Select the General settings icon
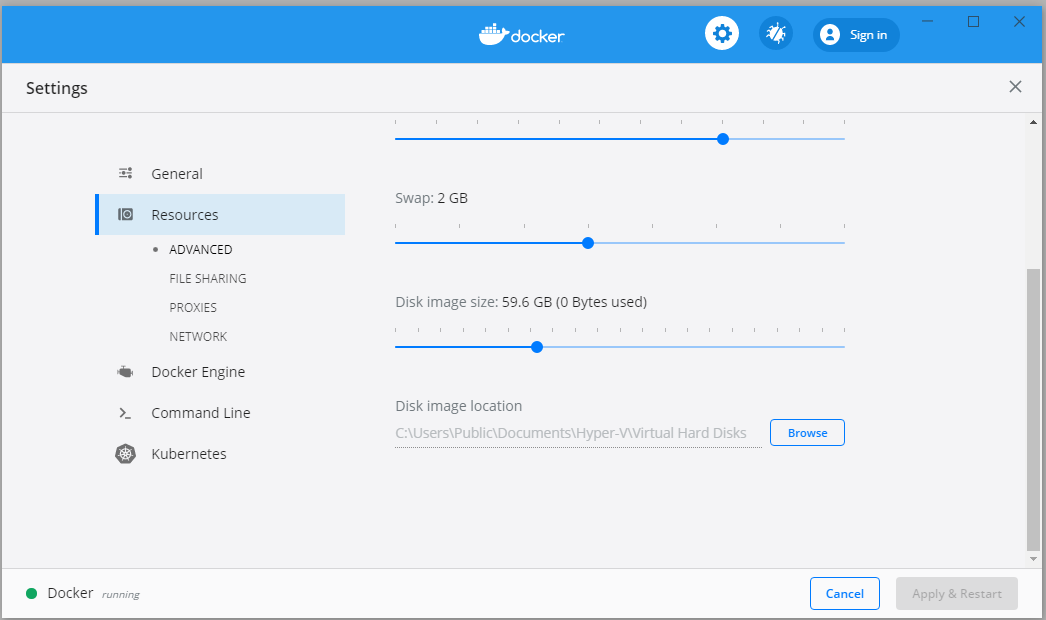The width and height of the screenshot is (1046, 620). click(x=126, y=173)
